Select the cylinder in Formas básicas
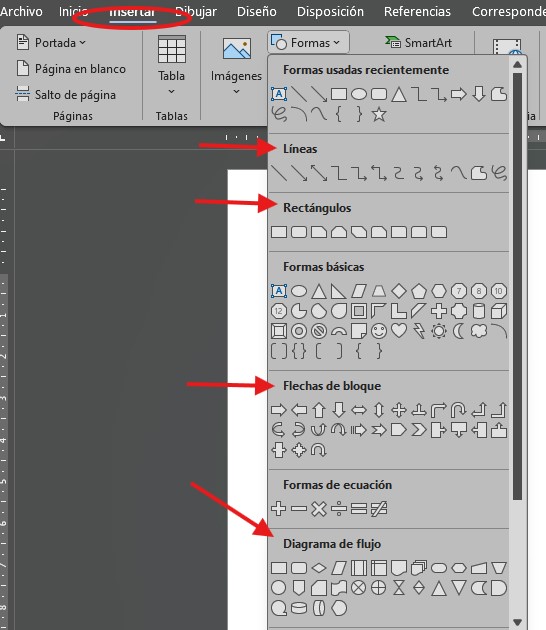The height and width of the screenshot is (630, 546). click(x=479, y=311)
